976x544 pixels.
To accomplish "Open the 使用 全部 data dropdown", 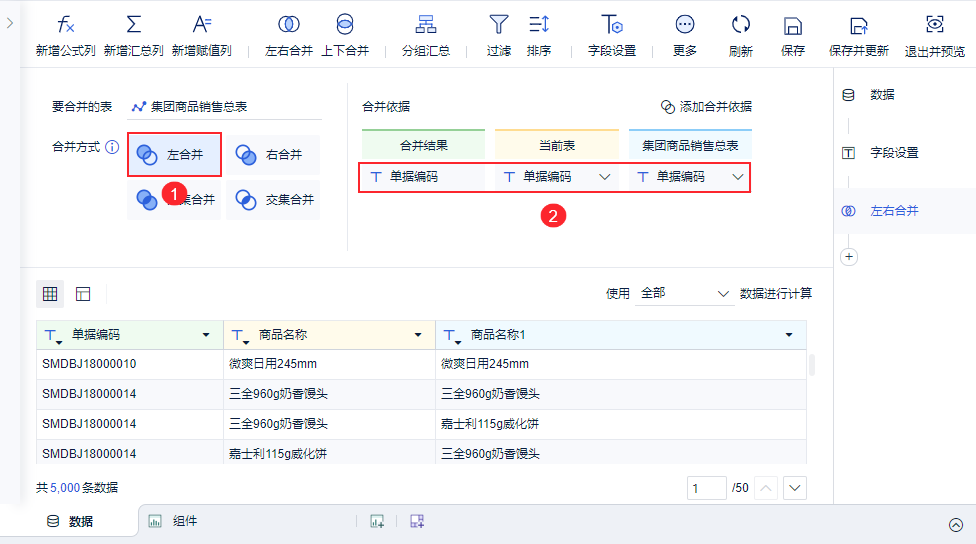I will (684, 293).
